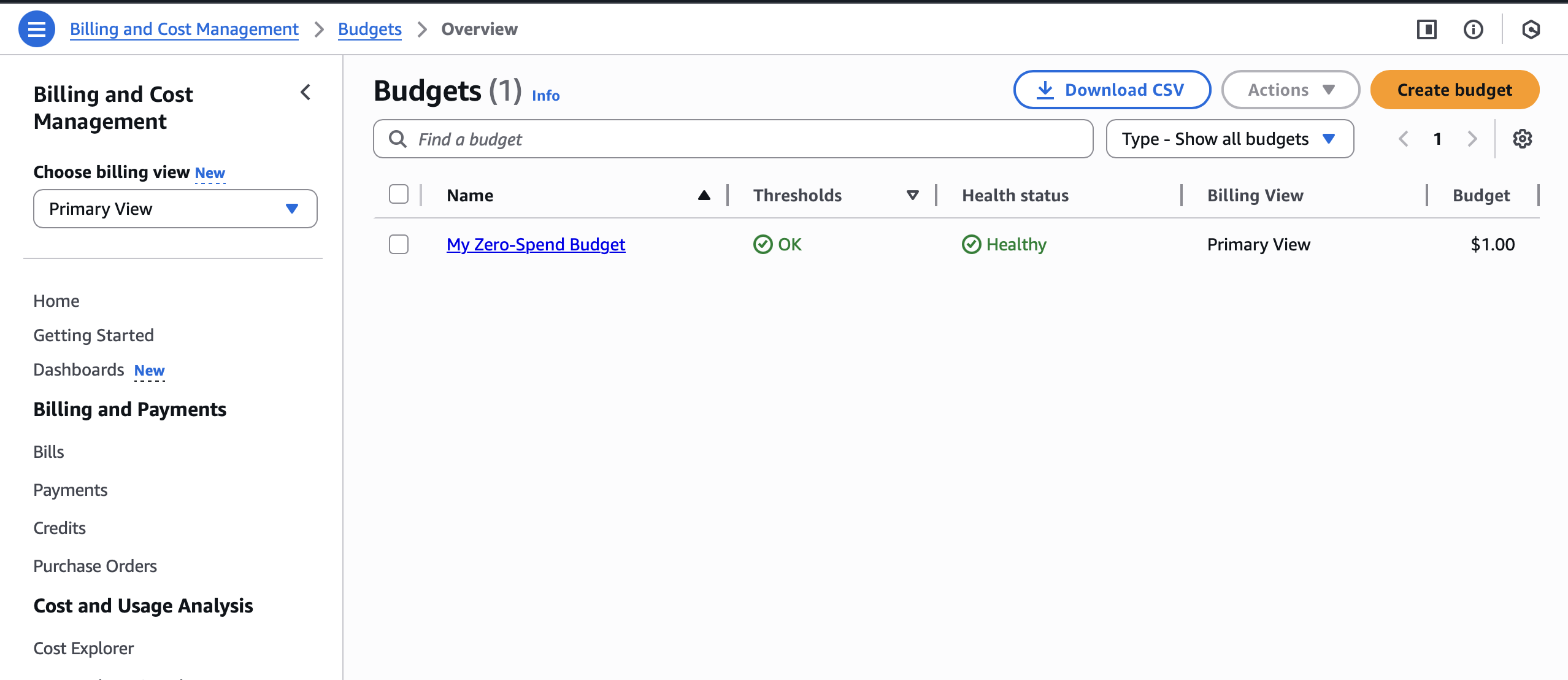
Task: Collapse the Billing sidebar with the arrow
Action: point(306,93)
